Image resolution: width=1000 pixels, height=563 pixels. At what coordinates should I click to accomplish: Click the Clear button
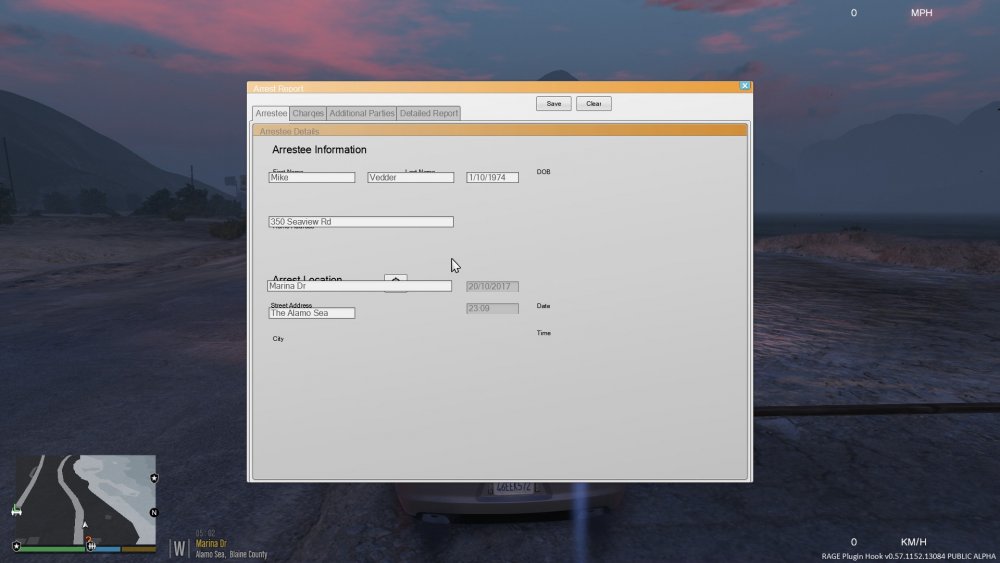click(x=593, y=103)
